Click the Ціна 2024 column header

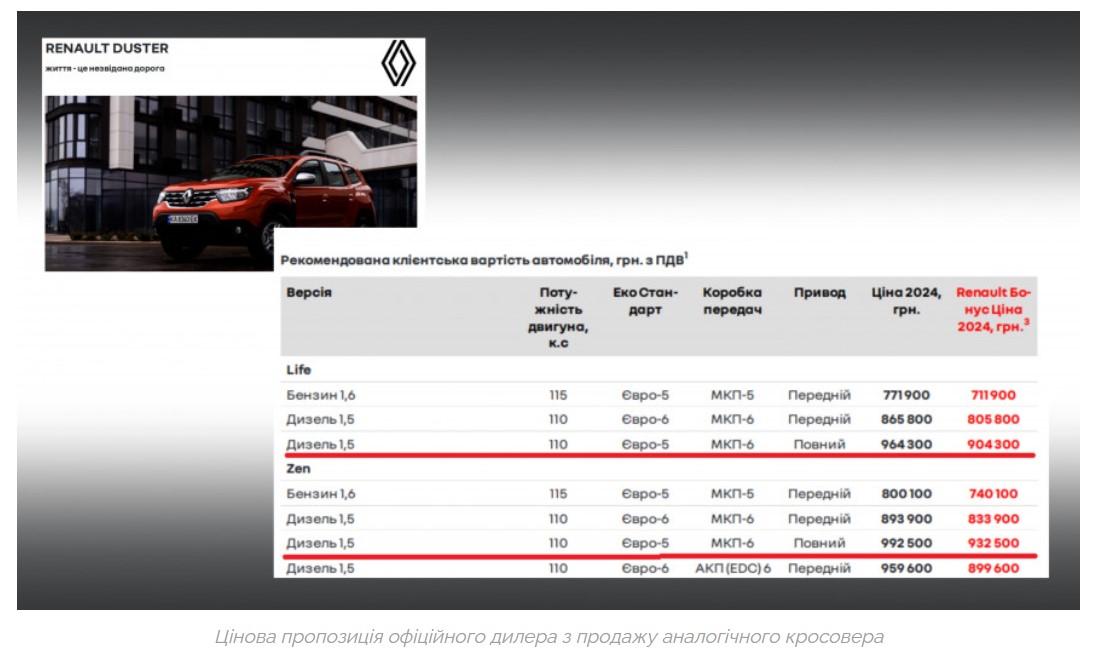[906, 301]
